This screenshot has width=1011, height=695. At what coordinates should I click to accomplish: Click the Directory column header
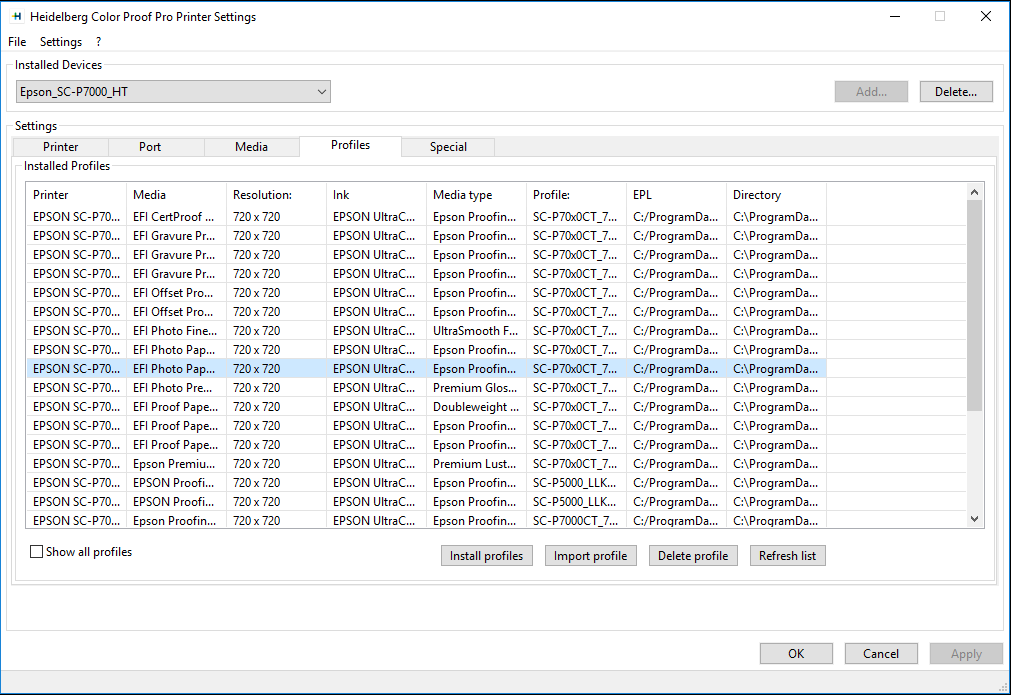pyautogui.click(x=776, y=195)
